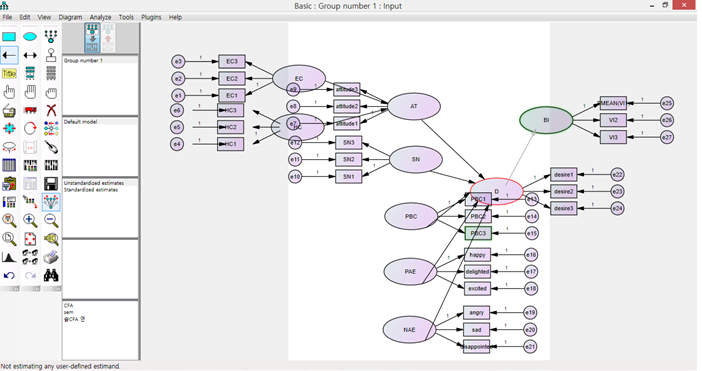The image size is (702, 371).
Task: Copy path diagram to clipboard icon
Action: pyautogui.click(x=9, y=184)
